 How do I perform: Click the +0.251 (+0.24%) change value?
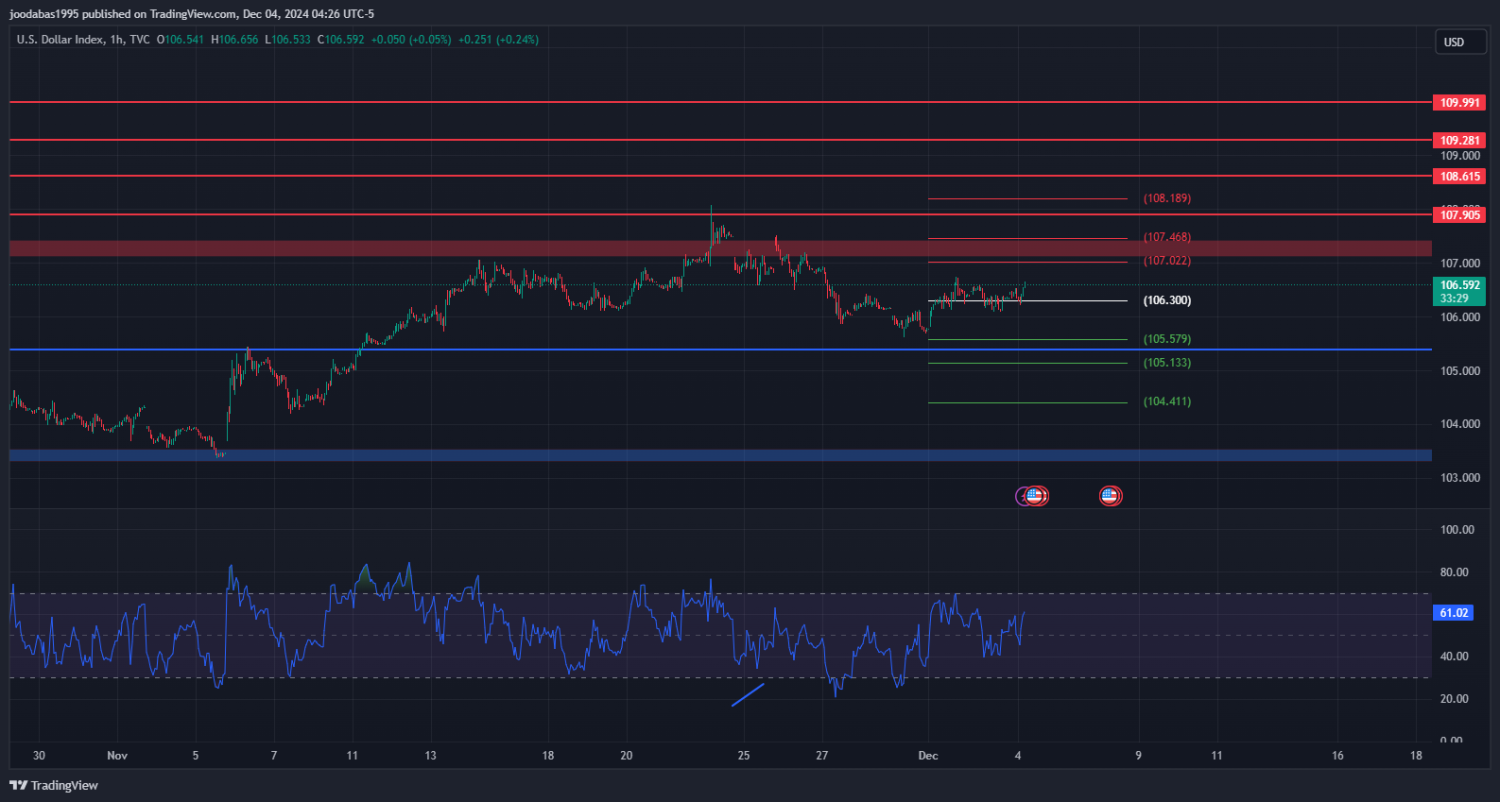(x=498, y=40)
